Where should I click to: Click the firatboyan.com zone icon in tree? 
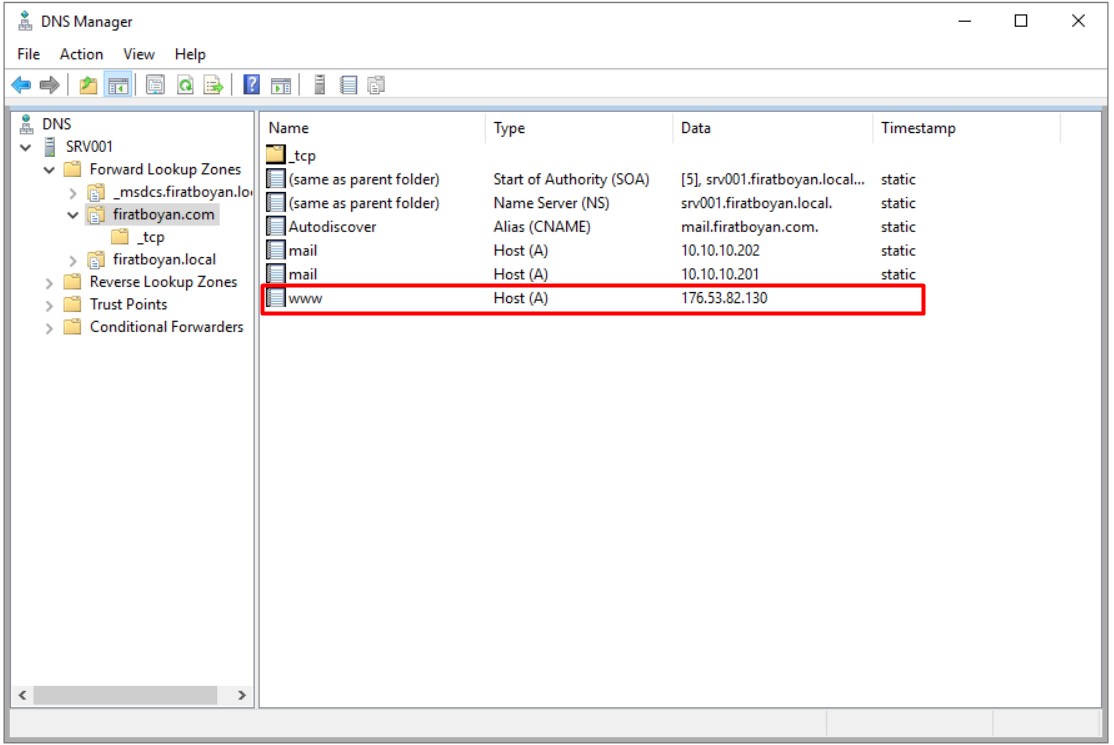(96, 214)
